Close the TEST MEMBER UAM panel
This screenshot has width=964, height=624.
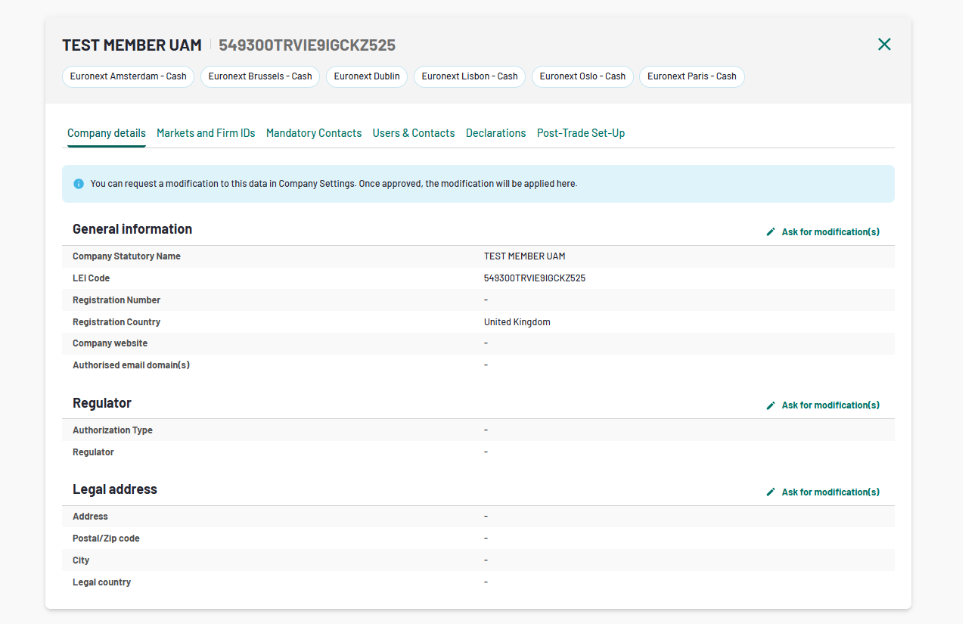[884, 44]
